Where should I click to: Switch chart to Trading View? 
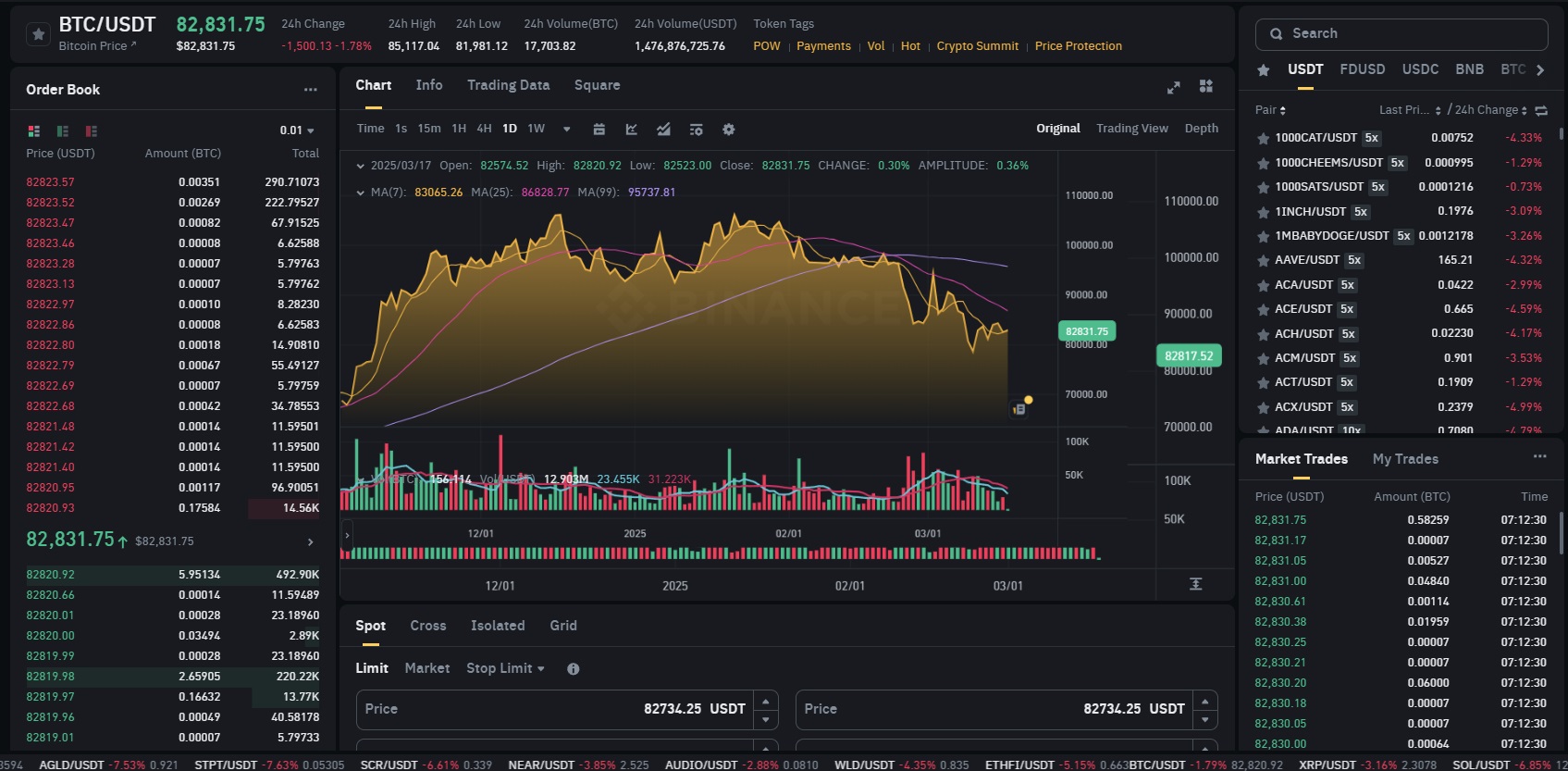point(1131,129)
